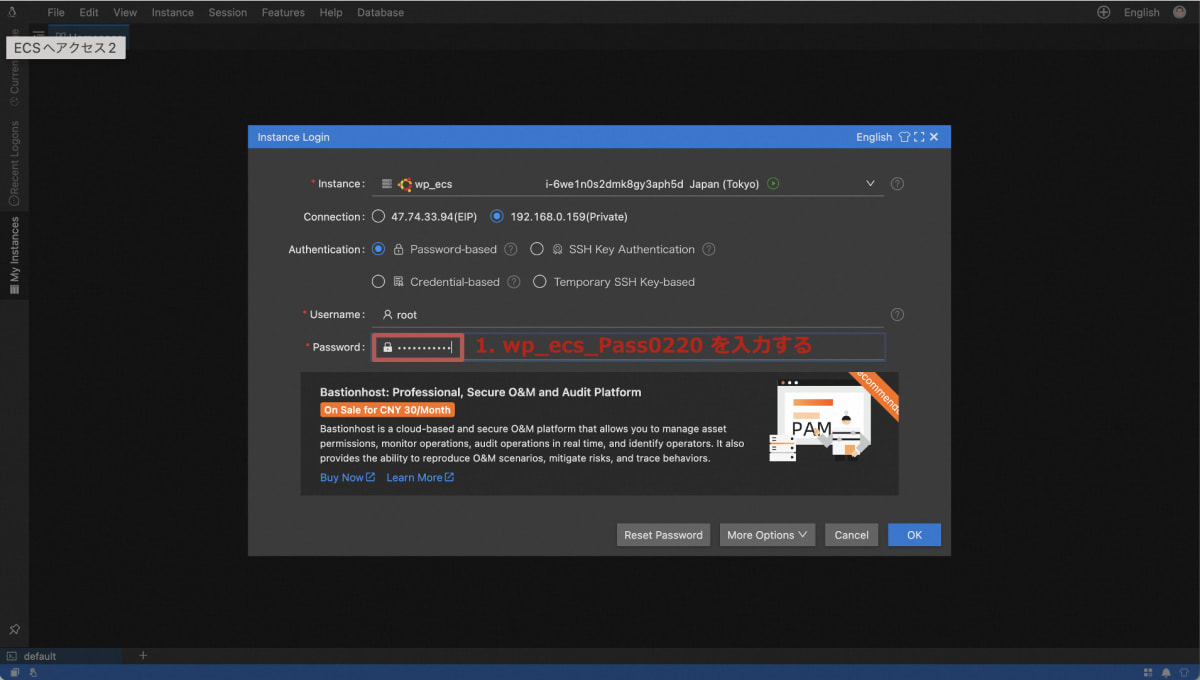Open the Instance menu
The image size is (1200, 680).
(173, 13)
